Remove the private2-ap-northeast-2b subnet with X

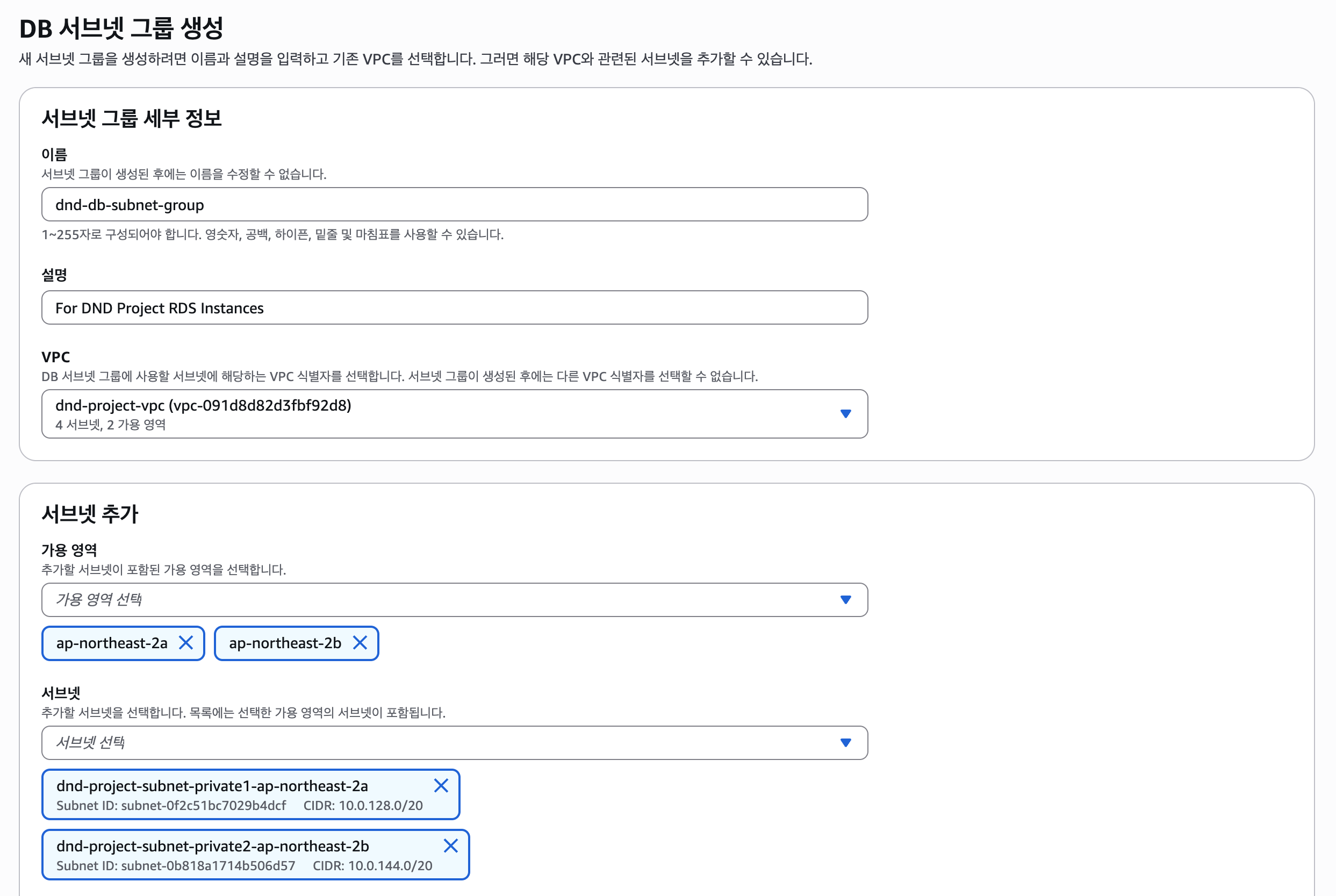pos(451,845)
